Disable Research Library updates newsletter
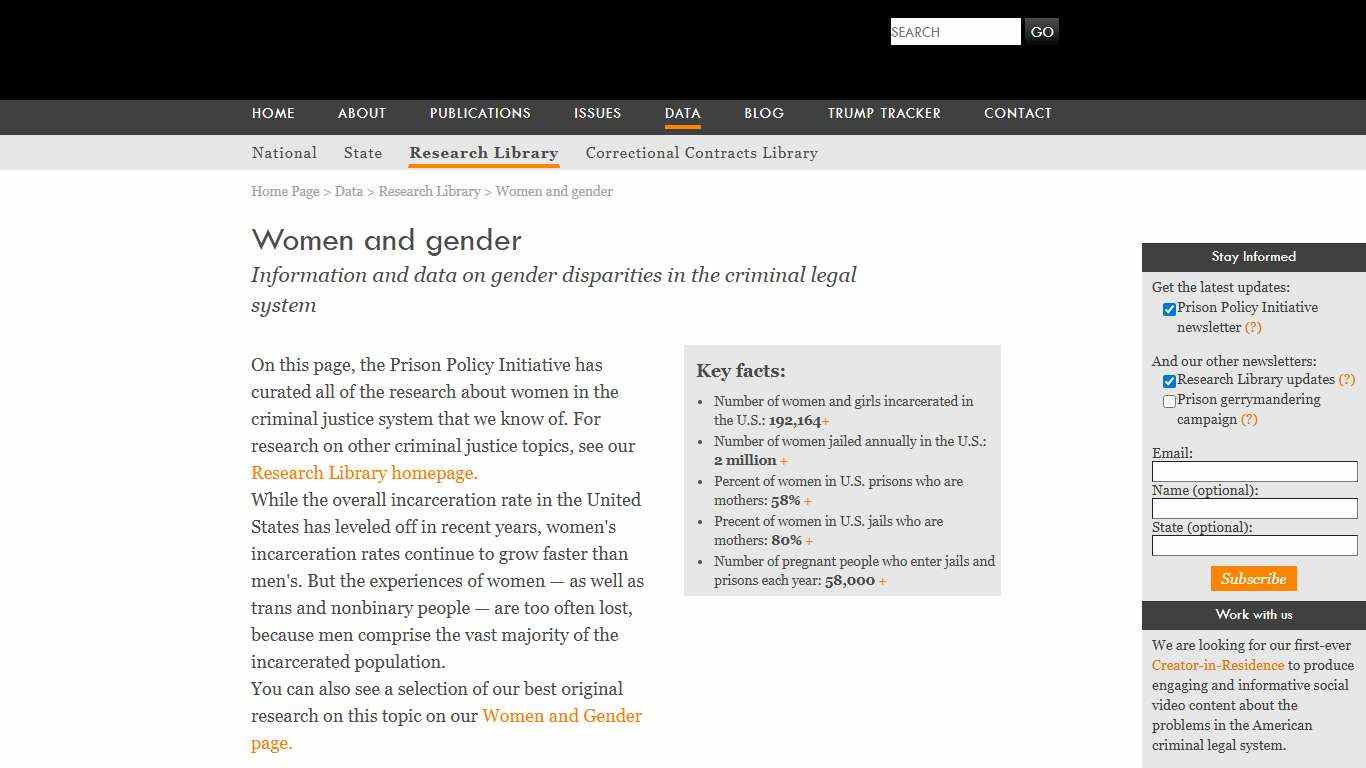The height and width of the screenshot is (768, 1366). (1169, 381)
